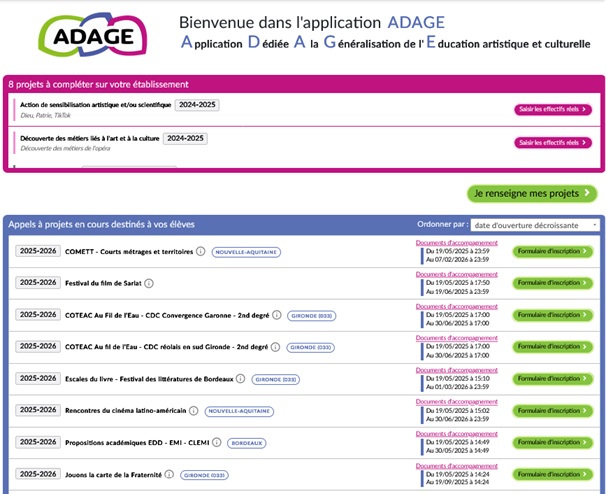This screenshot has height=494, width=606.
Task: Click GIRONDE (033) tag on Convergence Garonne row
Action: 312,316
